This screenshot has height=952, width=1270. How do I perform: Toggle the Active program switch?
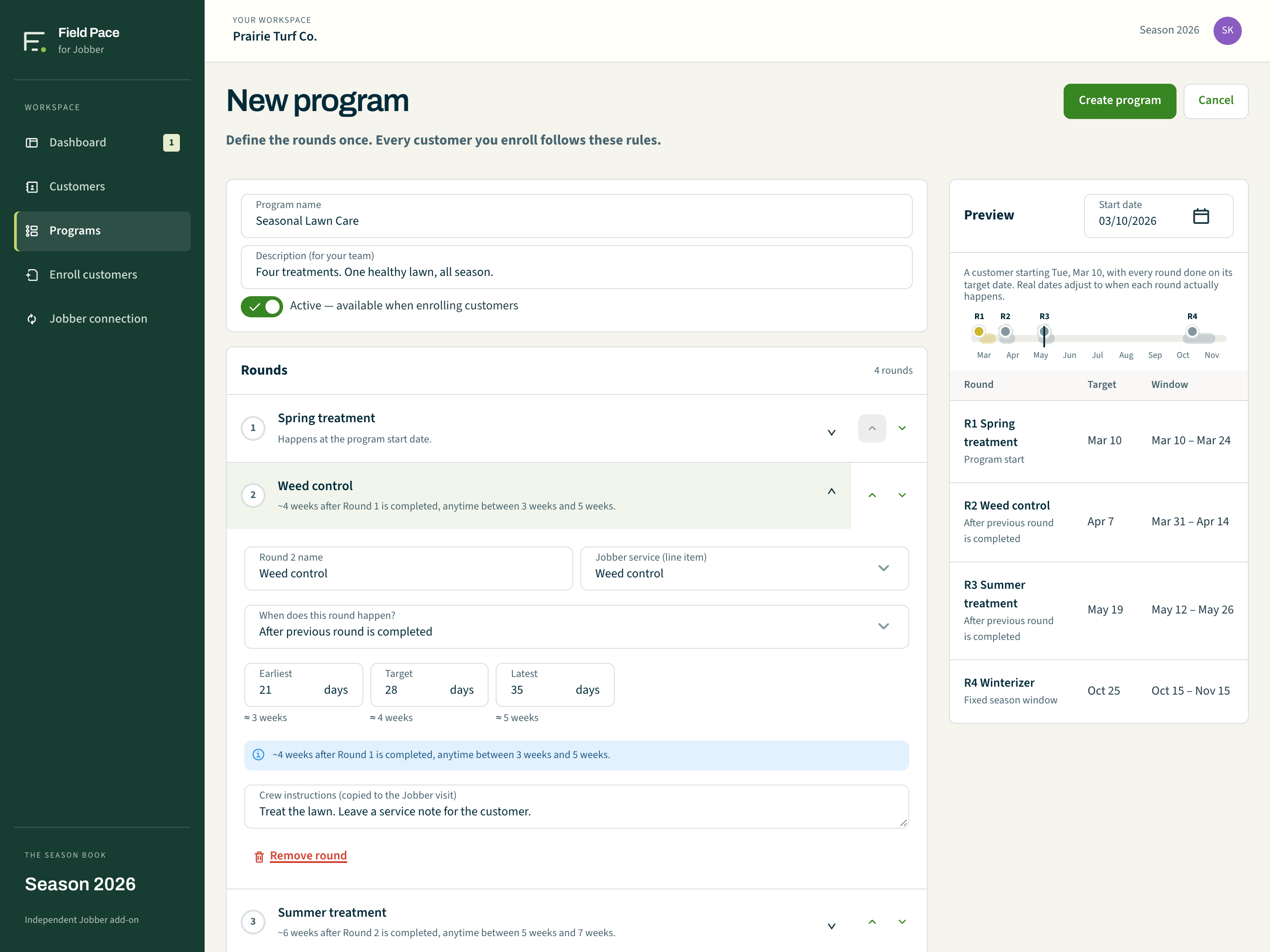point(262,306)
